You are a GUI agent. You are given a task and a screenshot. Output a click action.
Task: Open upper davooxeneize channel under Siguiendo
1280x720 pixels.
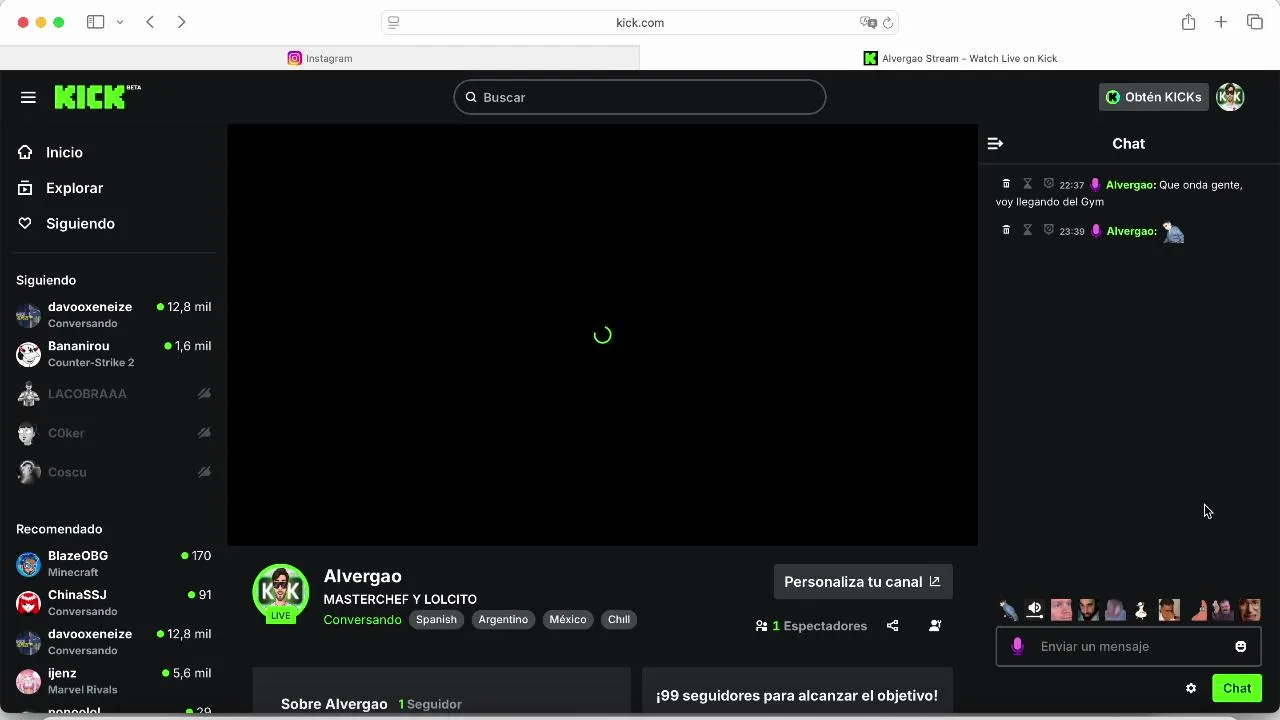(114, 315)
